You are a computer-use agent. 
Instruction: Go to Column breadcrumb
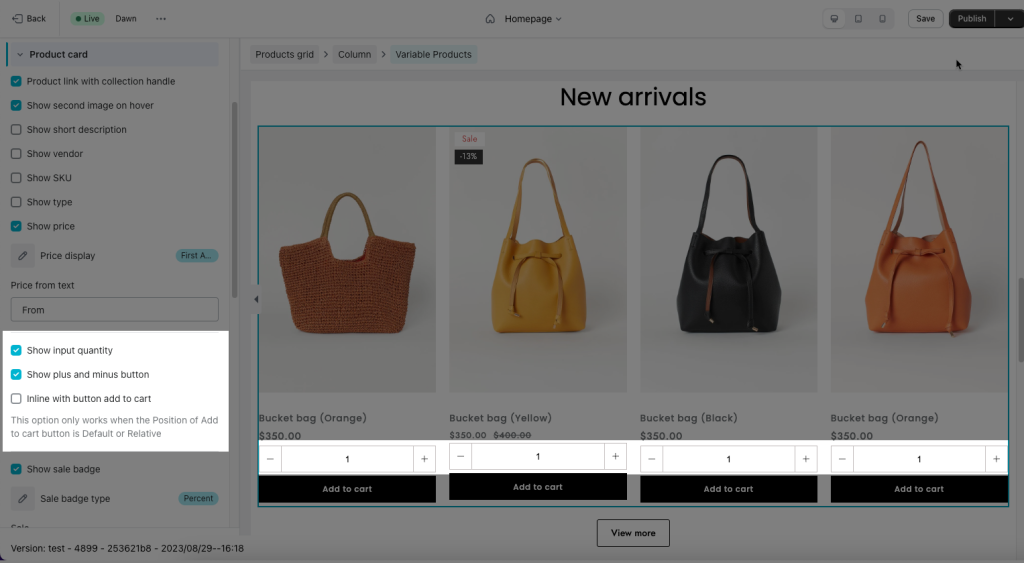click(355, 54)
